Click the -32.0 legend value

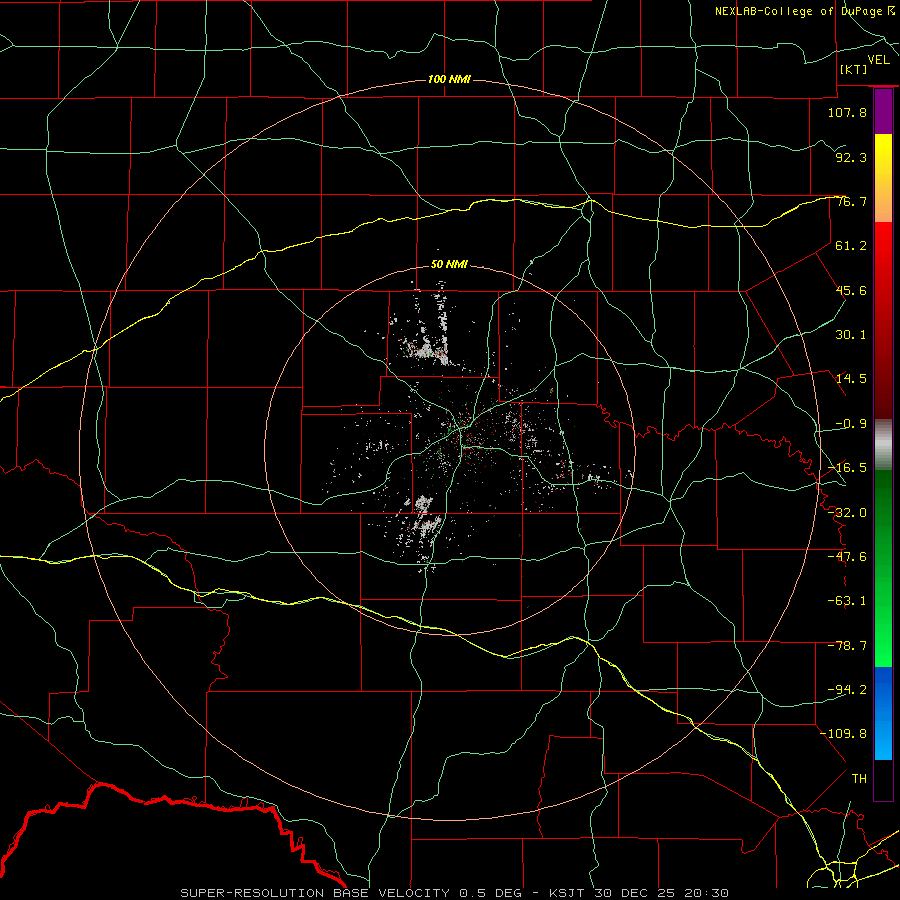[x=847, y=513]
